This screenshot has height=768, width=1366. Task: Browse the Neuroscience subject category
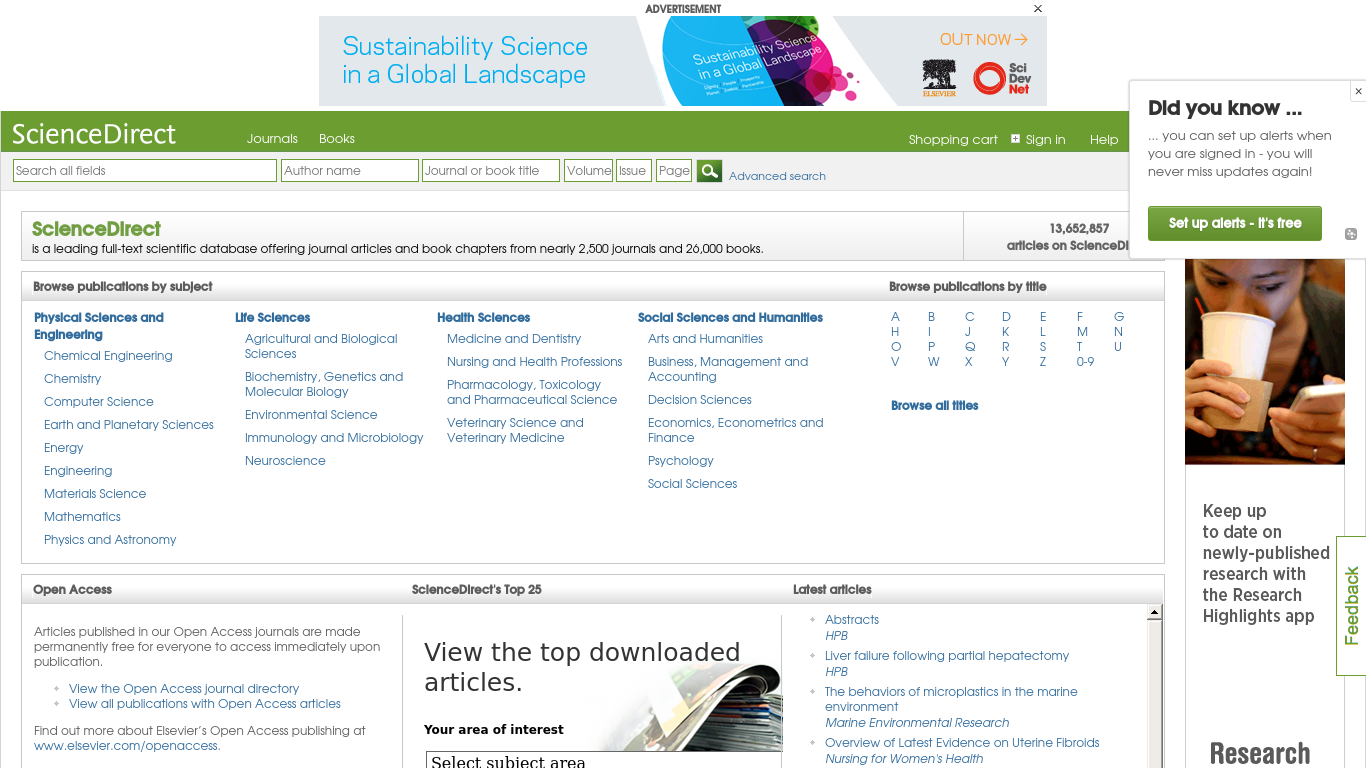pyautogui.click(x=285, y=460)
